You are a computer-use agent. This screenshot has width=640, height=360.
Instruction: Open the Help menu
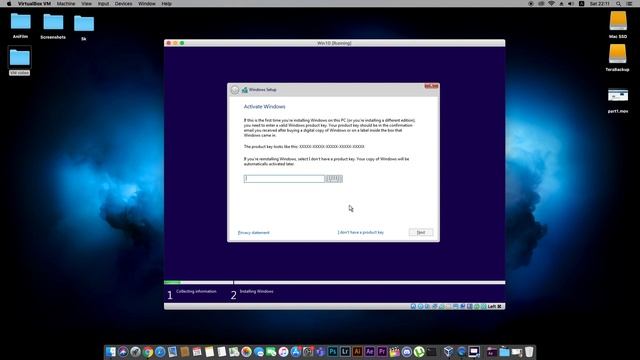(x=167, y=4)
